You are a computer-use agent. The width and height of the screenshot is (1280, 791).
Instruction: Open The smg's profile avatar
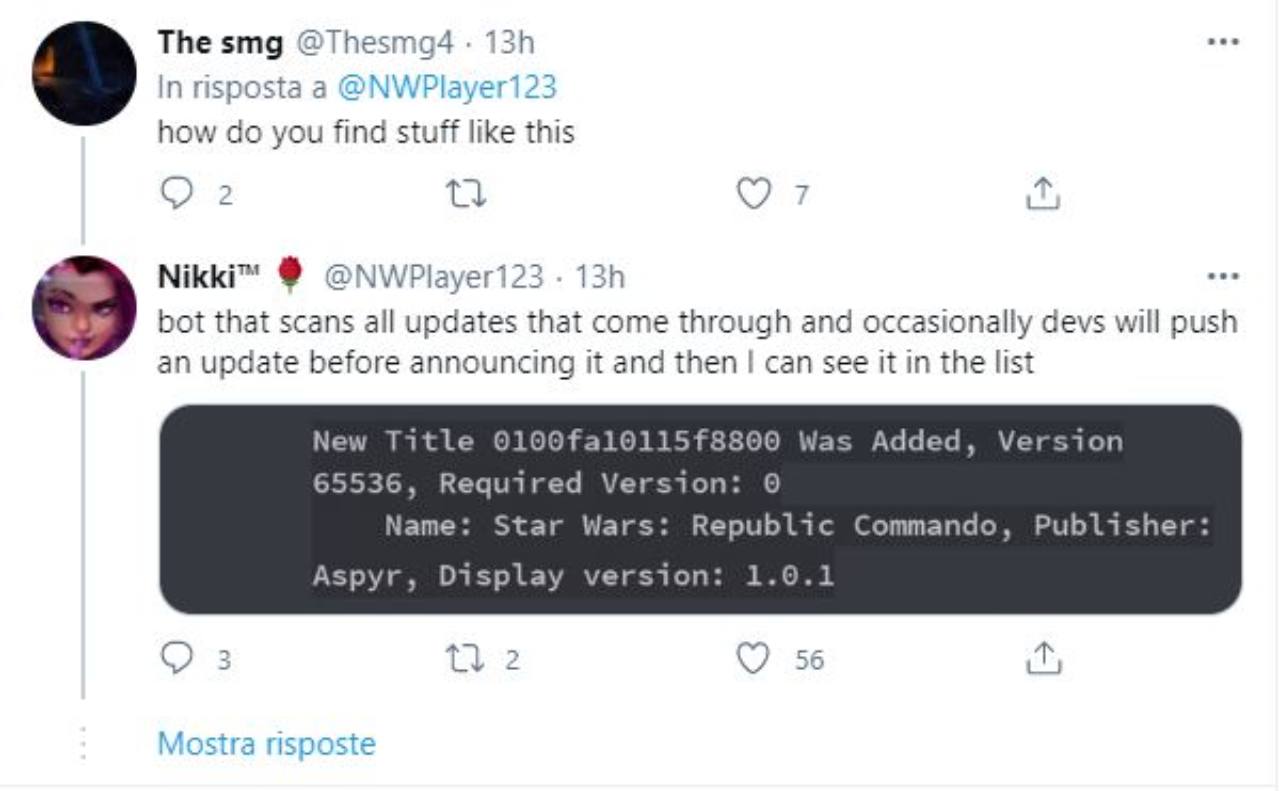coord(84,73)
